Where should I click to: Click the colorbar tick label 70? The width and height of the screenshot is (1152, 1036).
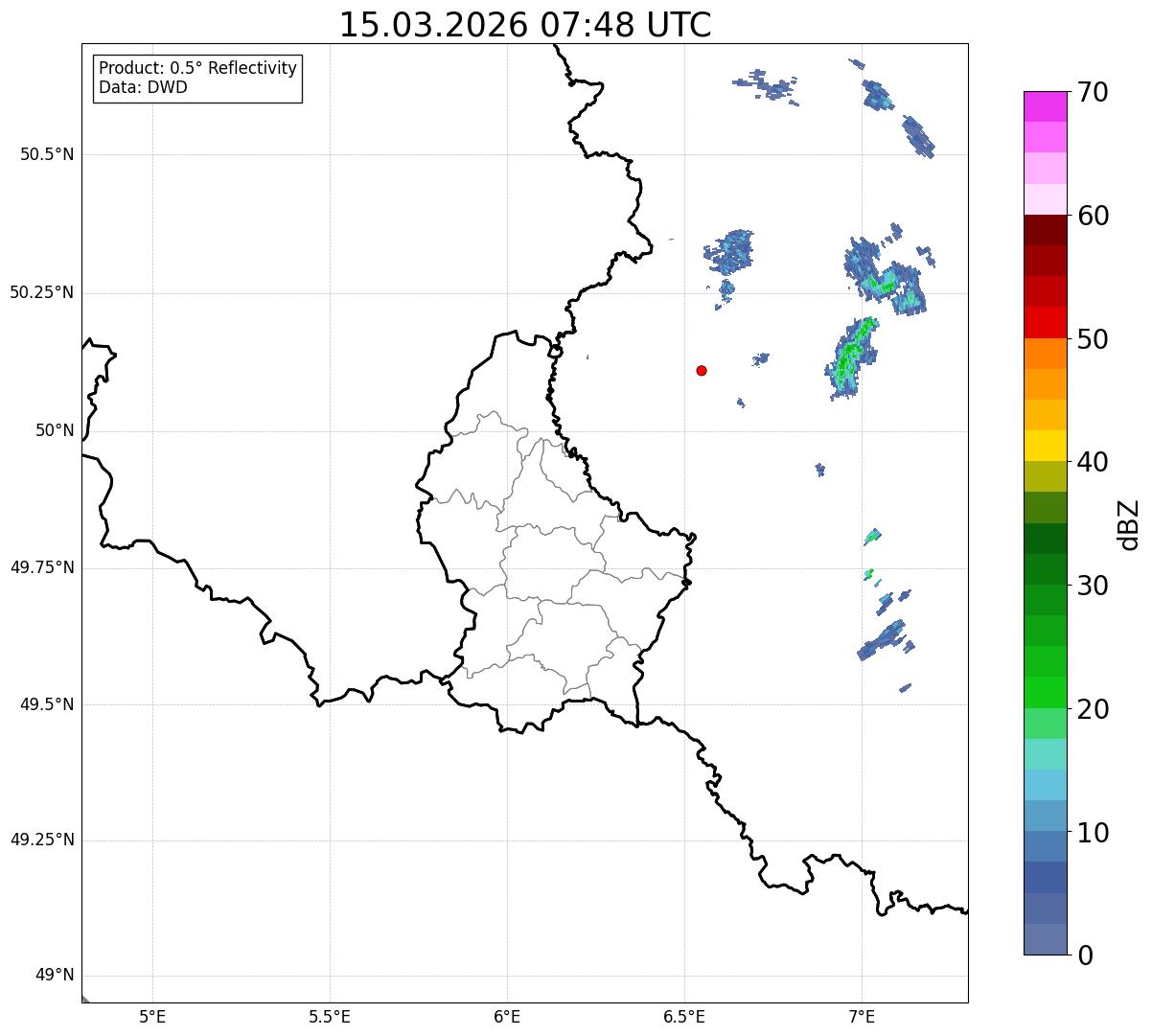1093,92
